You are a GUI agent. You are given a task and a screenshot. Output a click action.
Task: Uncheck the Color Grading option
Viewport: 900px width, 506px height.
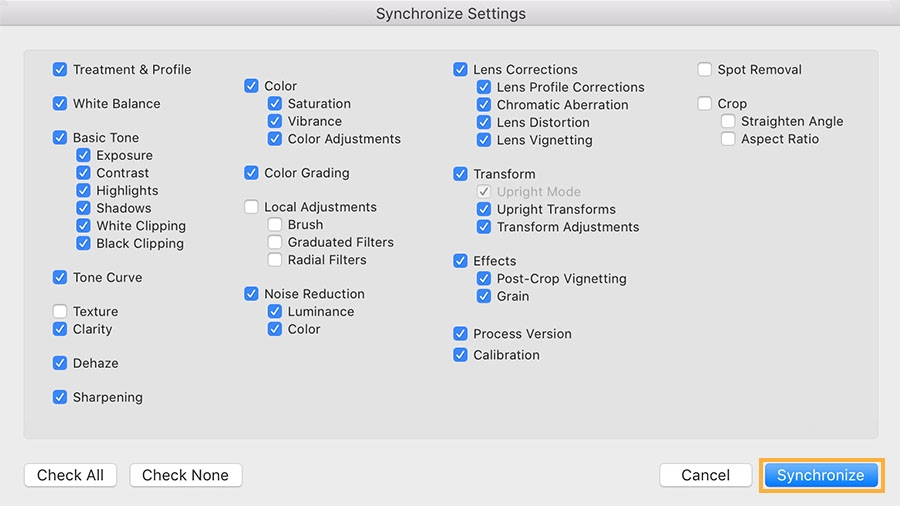[252, 173]
